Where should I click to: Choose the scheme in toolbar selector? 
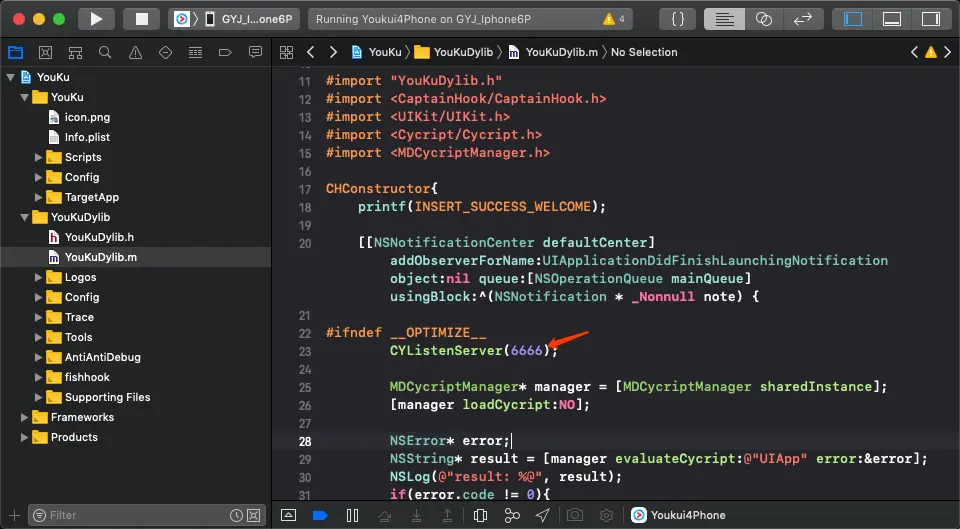pos(182,19)
